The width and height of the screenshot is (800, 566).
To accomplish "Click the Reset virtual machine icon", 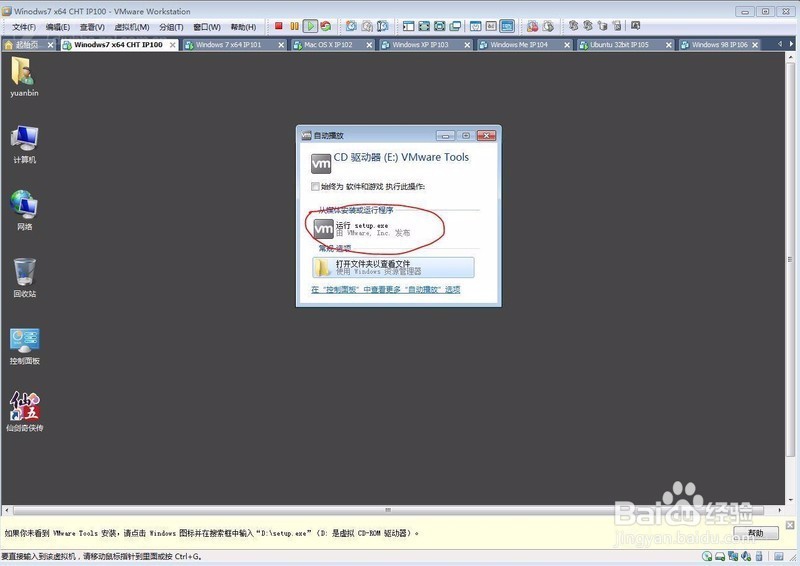I will [326, 26].
